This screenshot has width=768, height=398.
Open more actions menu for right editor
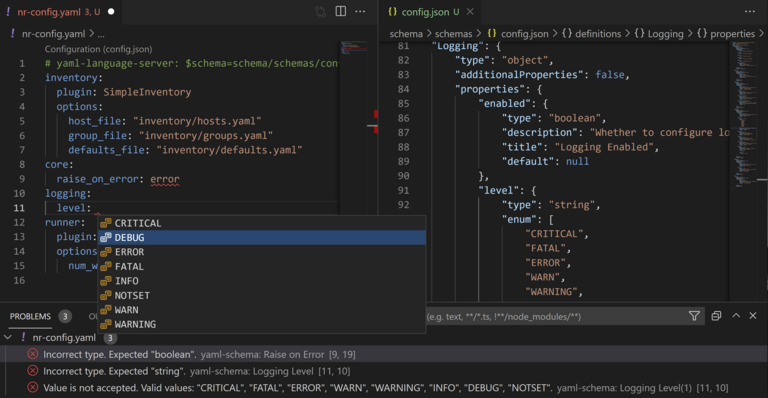750,11
